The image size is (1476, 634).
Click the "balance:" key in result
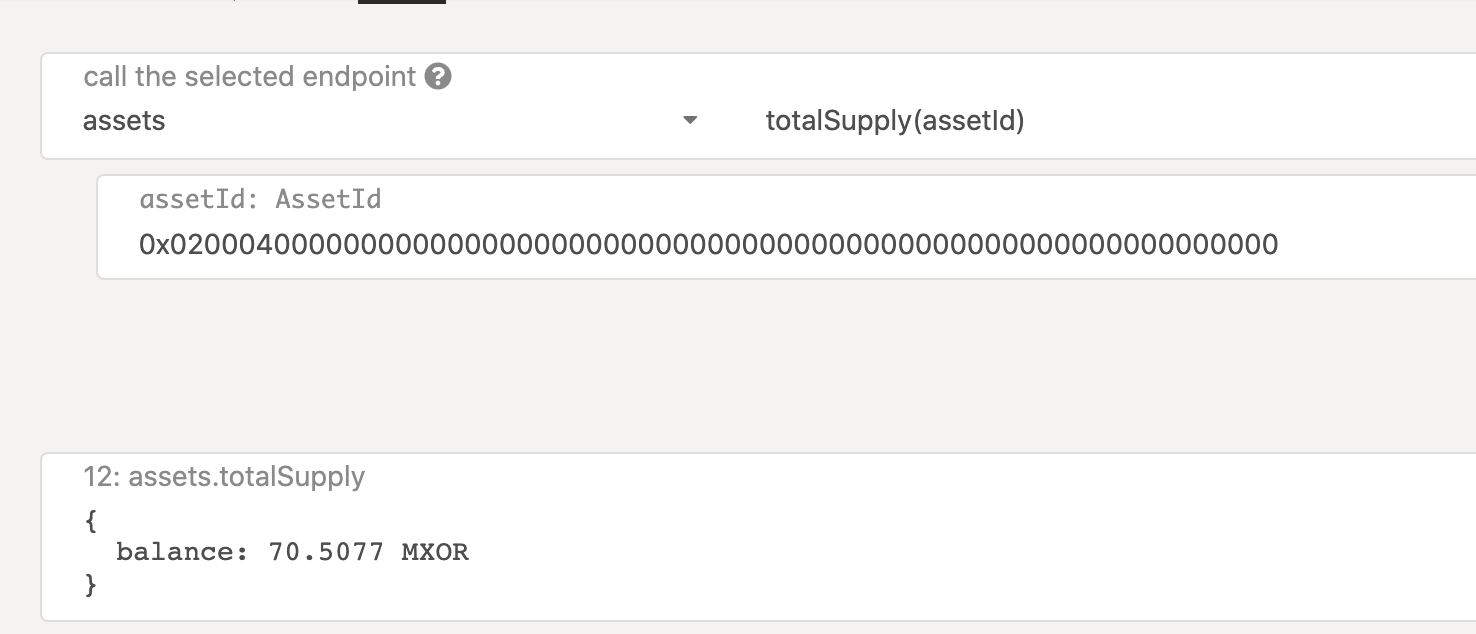coord(182,551)
